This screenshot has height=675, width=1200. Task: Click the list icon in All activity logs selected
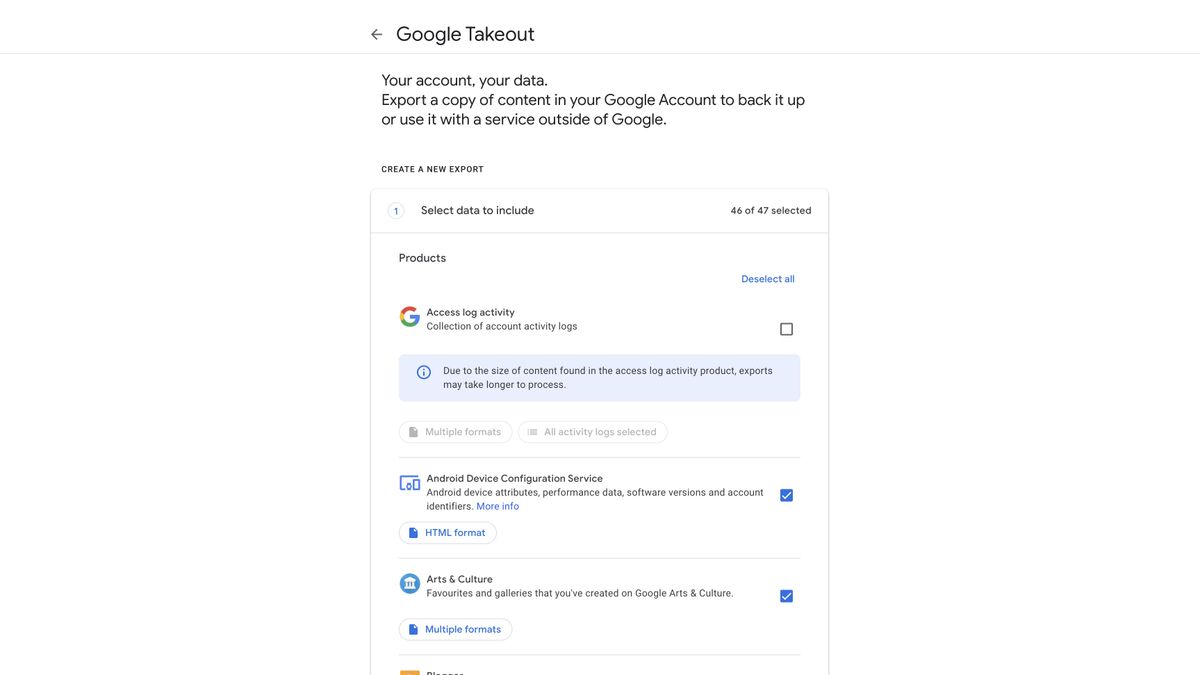[532, 431]
